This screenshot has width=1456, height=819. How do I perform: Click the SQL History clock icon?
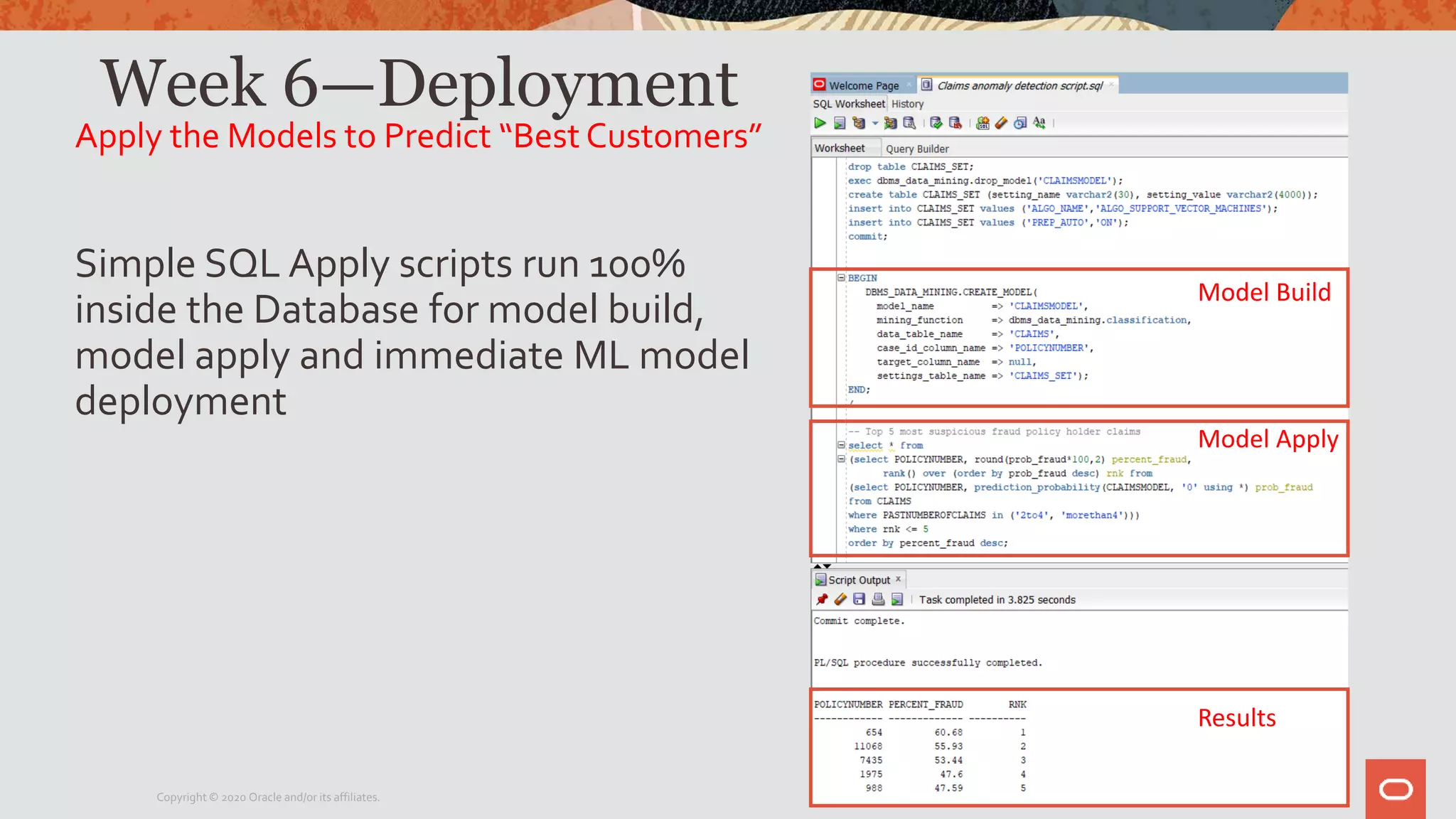[x=1020, y=123]
